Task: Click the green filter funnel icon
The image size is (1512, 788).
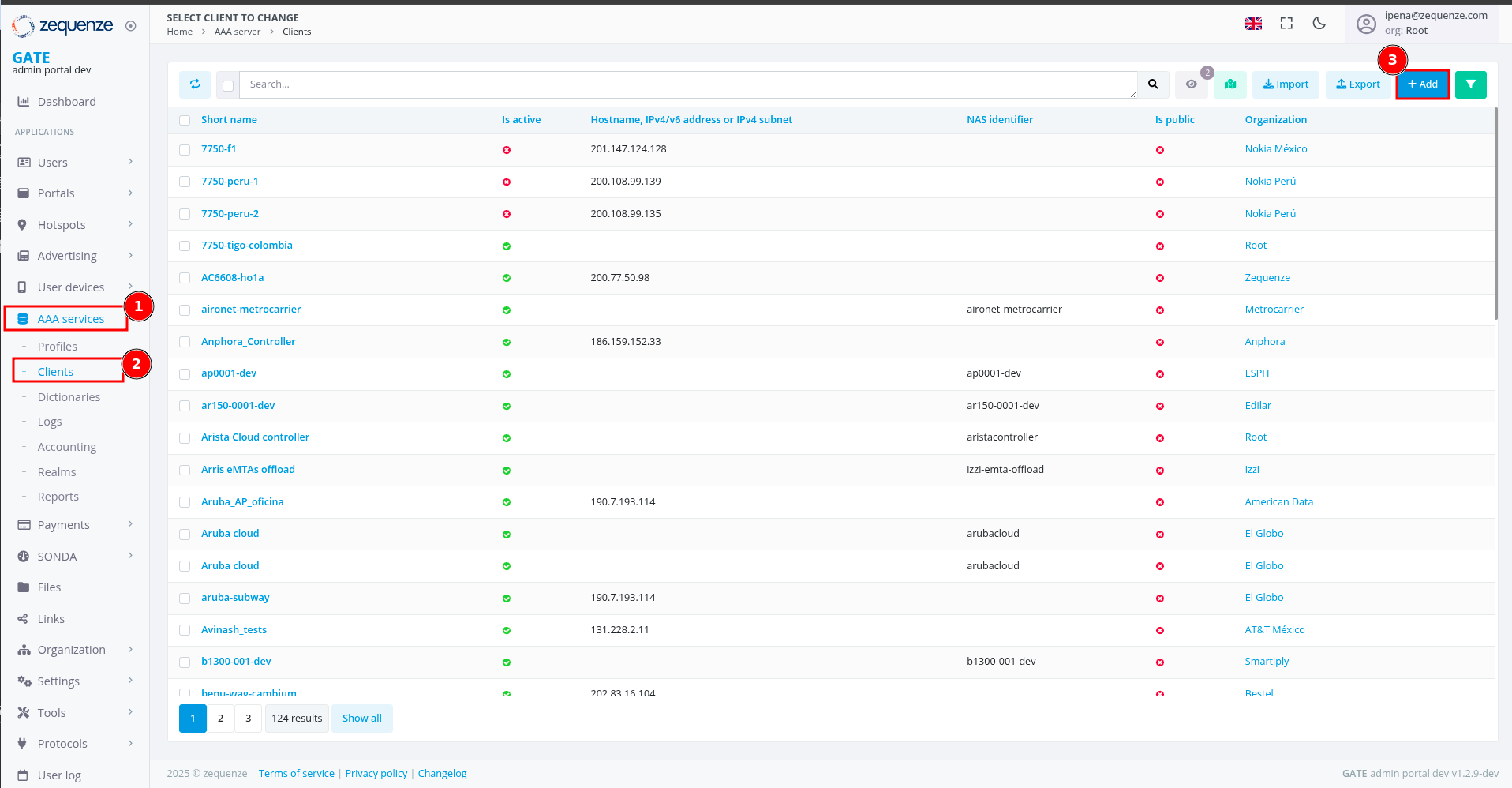Action: tap(1470, 84)
